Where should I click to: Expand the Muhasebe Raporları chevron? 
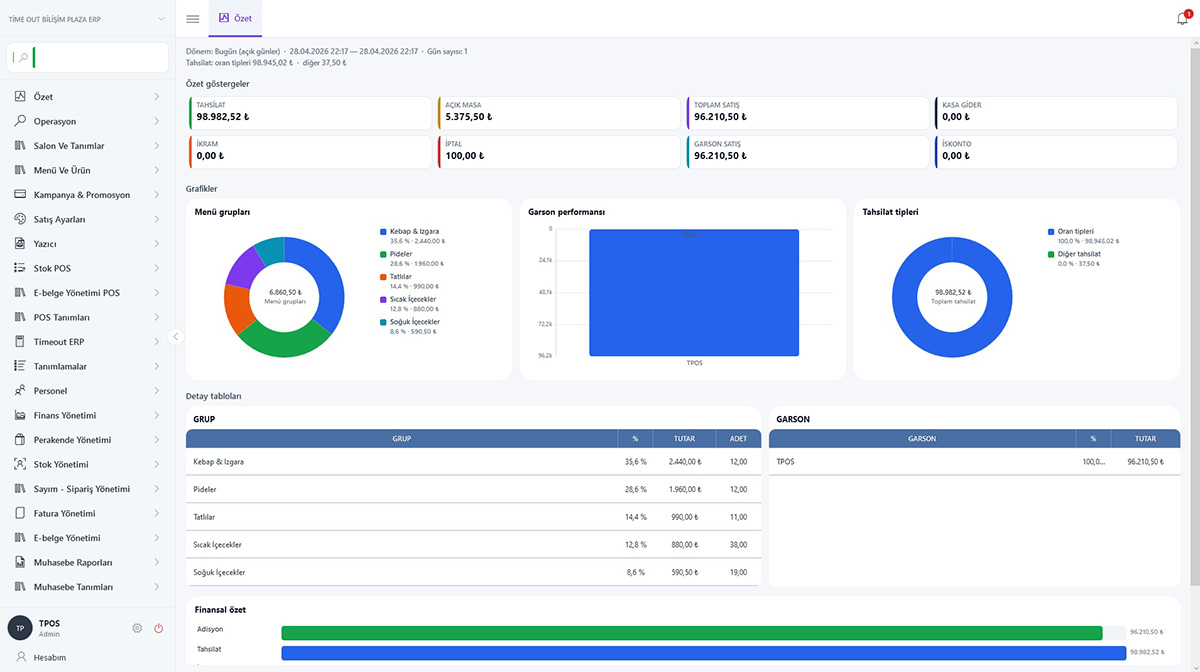pyautogui.click(x=157, y=562)
